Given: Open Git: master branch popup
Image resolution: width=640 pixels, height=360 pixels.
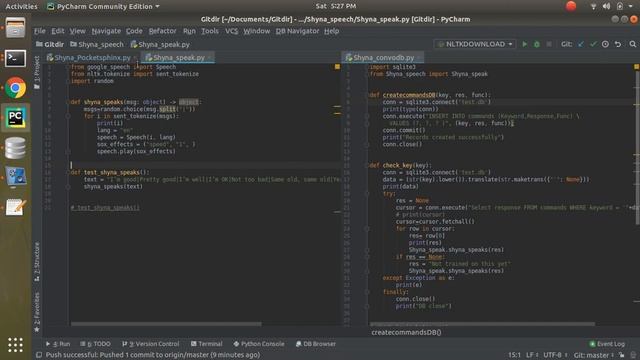Looking at the screenshot, I should [x=593, y=355].
